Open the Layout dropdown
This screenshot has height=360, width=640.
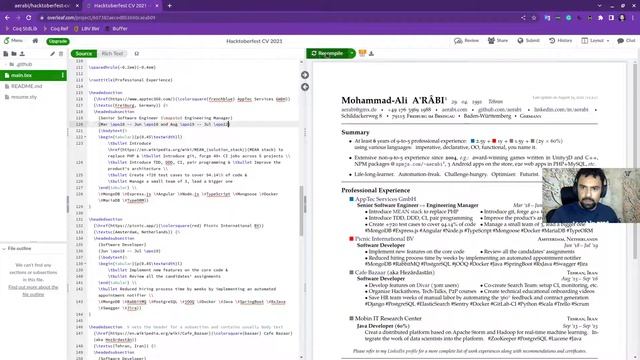[x=595, y=41]
